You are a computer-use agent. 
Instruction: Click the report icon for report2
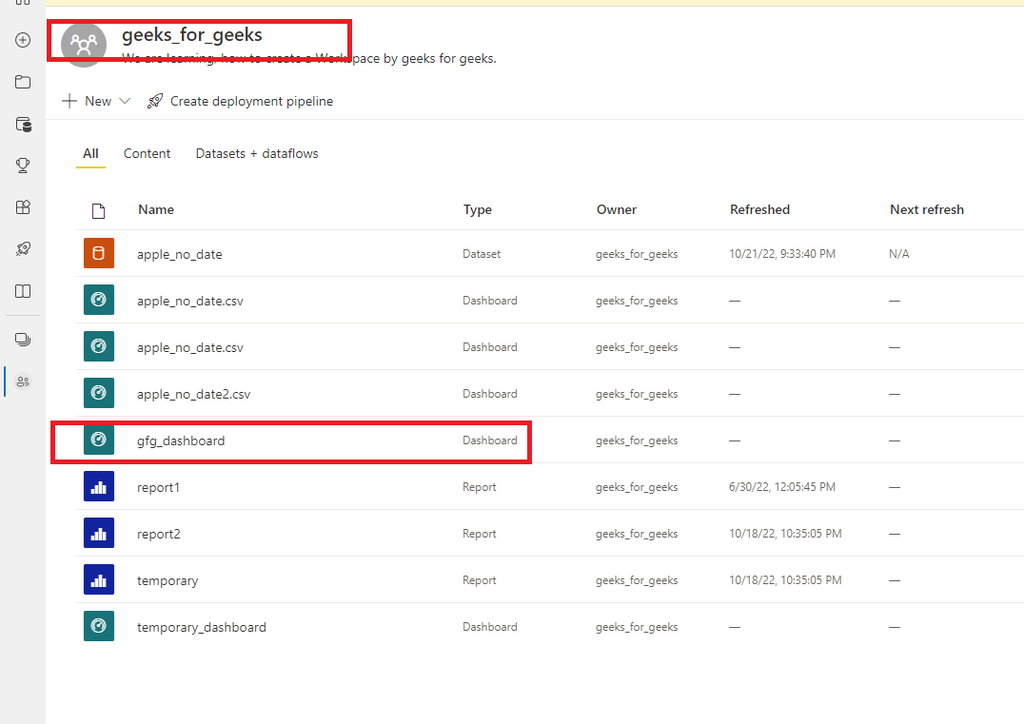coord(99,533)
